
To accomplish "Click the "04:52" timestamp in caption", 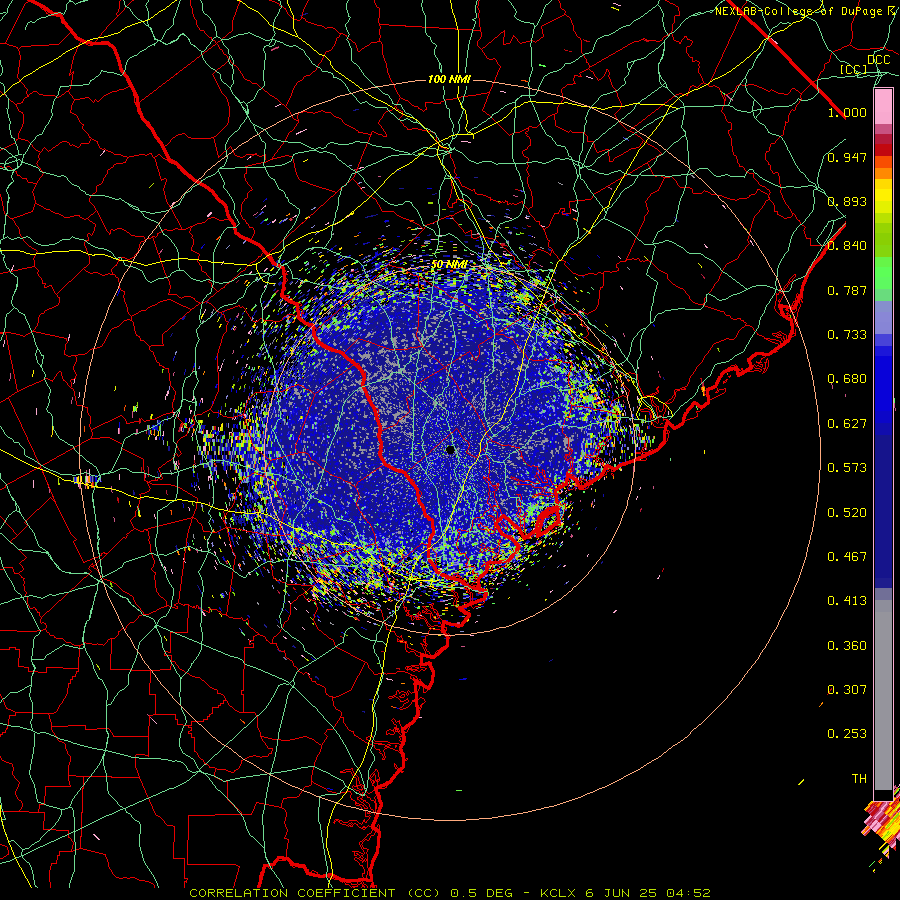I will click(689, 893).
